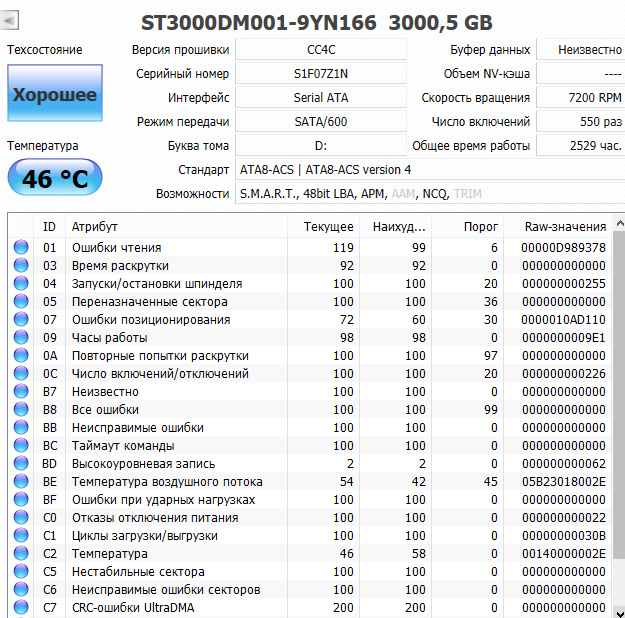Click the Общее время работы label
The width and height of the screenshot is (625, 618).
[471, 146]
